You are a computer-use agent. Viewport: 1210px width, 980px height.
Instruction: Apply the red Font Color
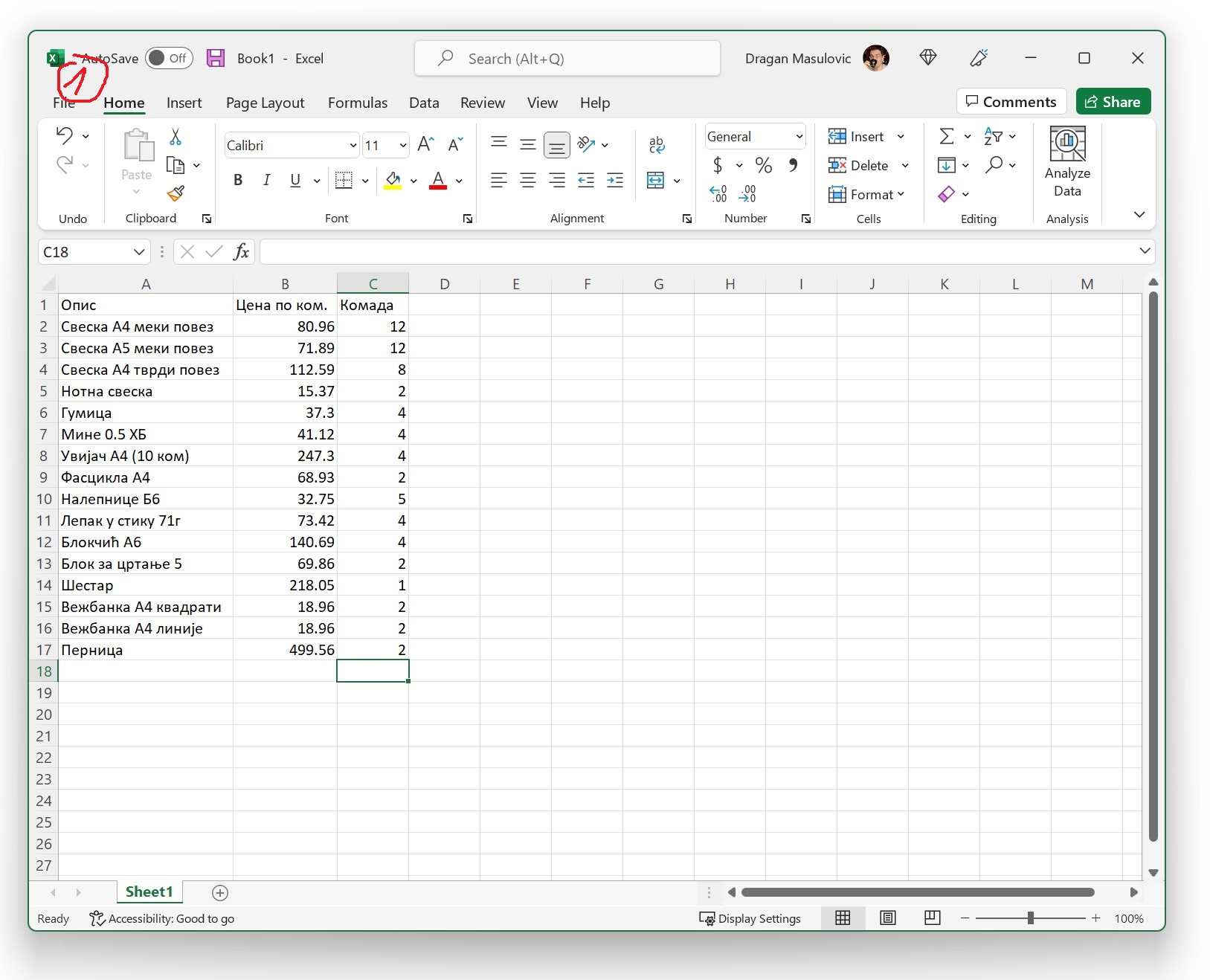pos(438,180)
